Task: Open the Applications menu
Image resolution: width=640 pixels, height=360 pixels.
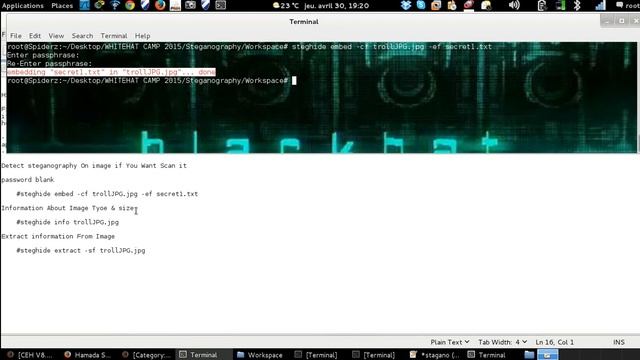Action: (x=23, y=6)
